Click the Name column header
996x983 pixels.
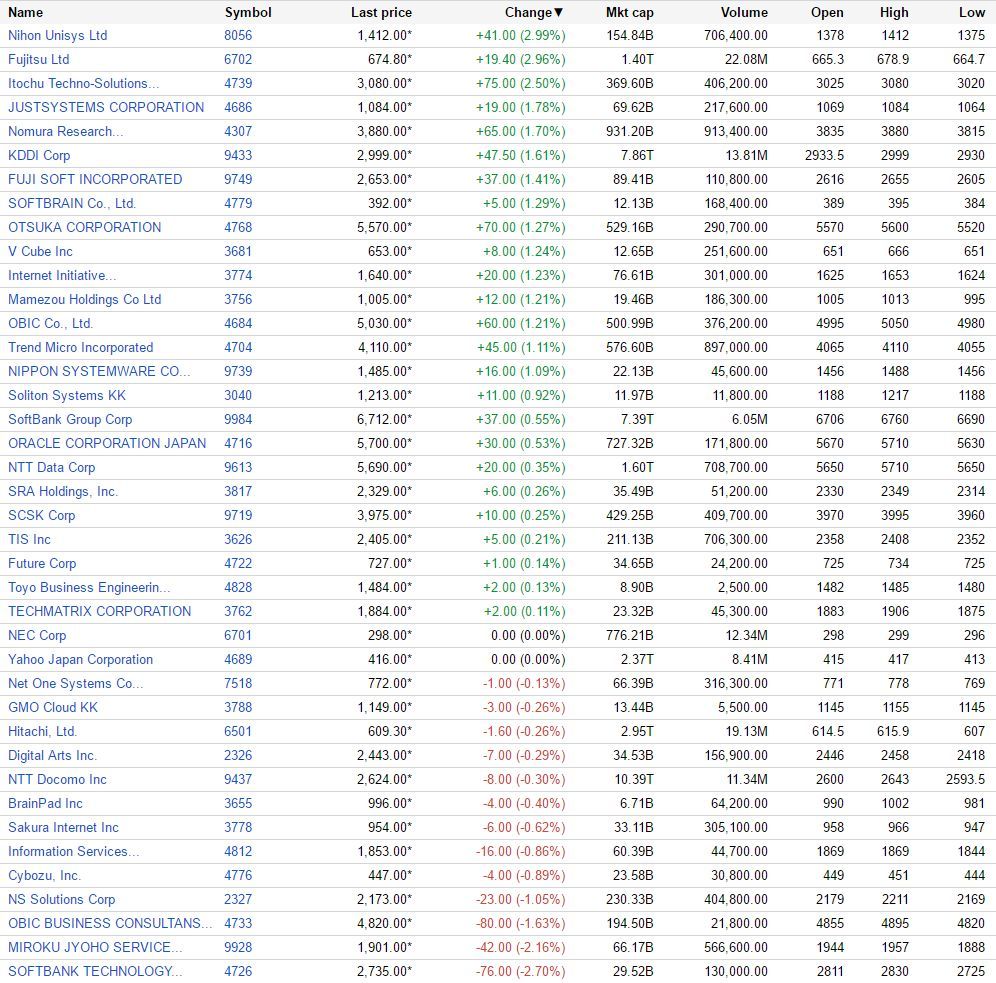[25, 12]
